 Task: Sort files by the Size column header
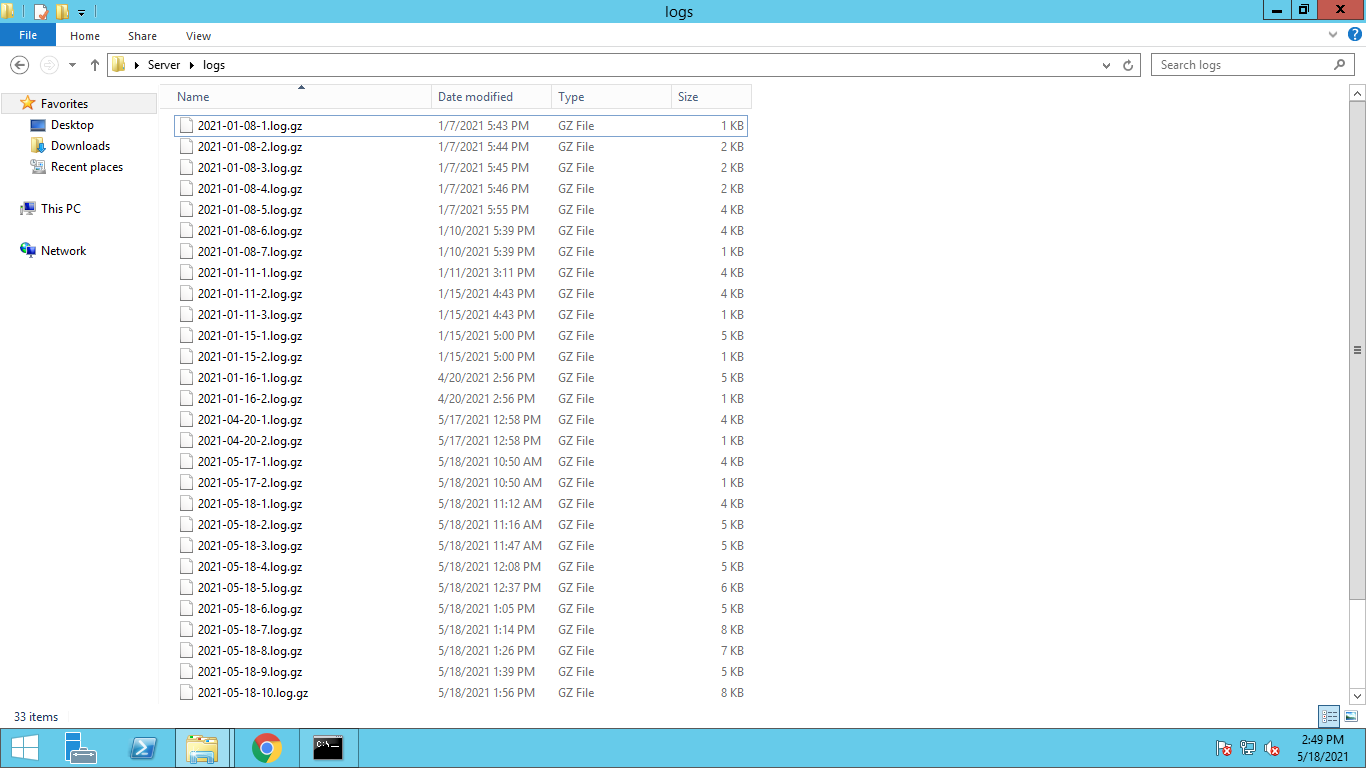711,97
